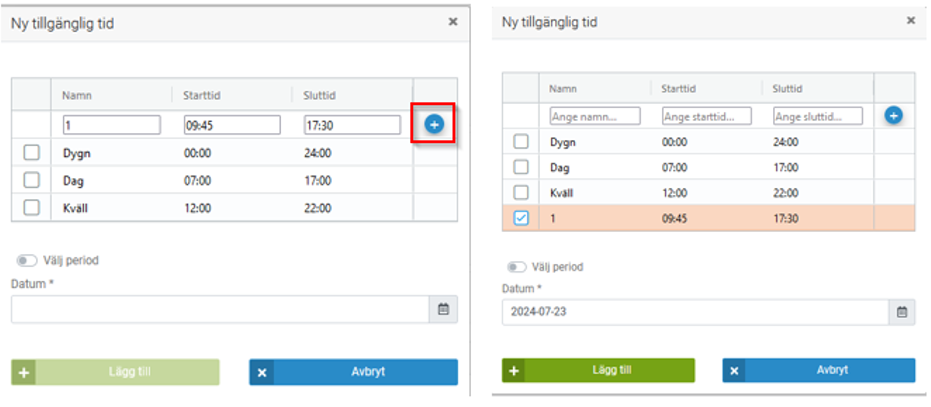Viewport: 931px width, 407px height.
Task: Click the Ange namn input field
Action: [x=595, y=116]
